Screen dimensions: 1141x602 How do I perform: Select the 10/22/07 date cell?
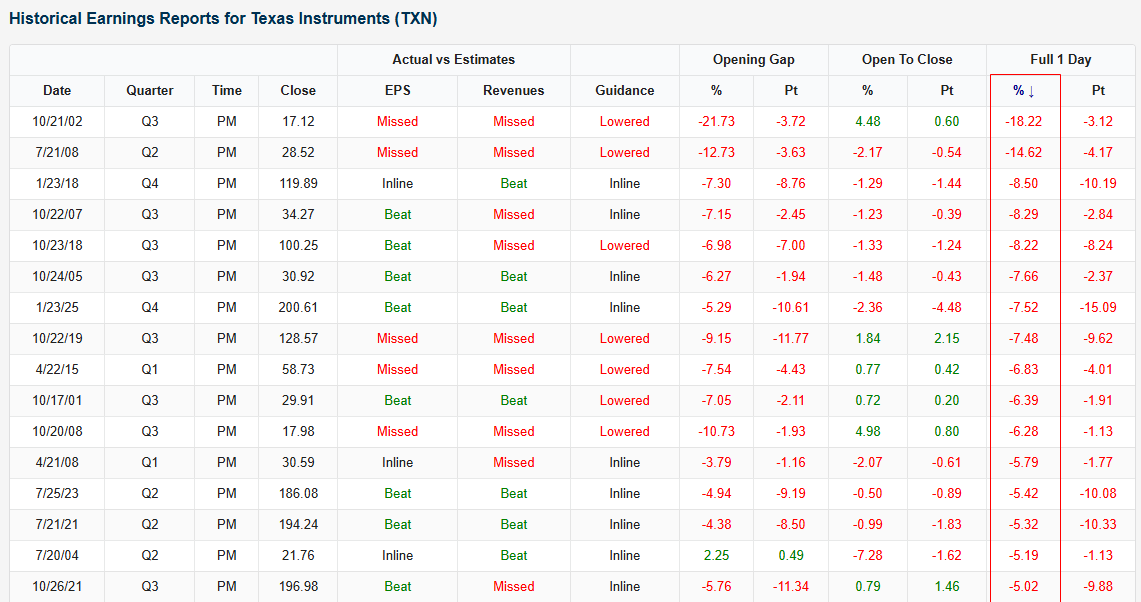tap(57, 215)
